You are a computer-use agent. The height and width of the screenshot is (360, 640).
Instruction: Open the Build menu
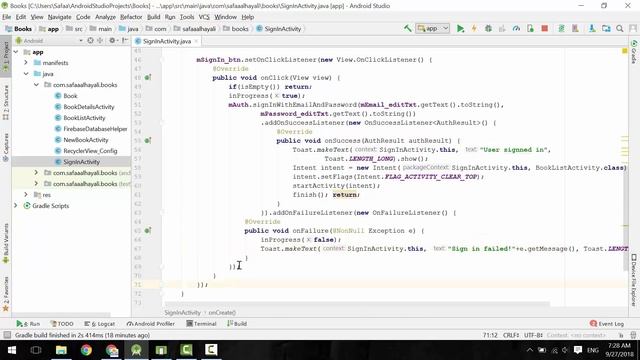153,17
